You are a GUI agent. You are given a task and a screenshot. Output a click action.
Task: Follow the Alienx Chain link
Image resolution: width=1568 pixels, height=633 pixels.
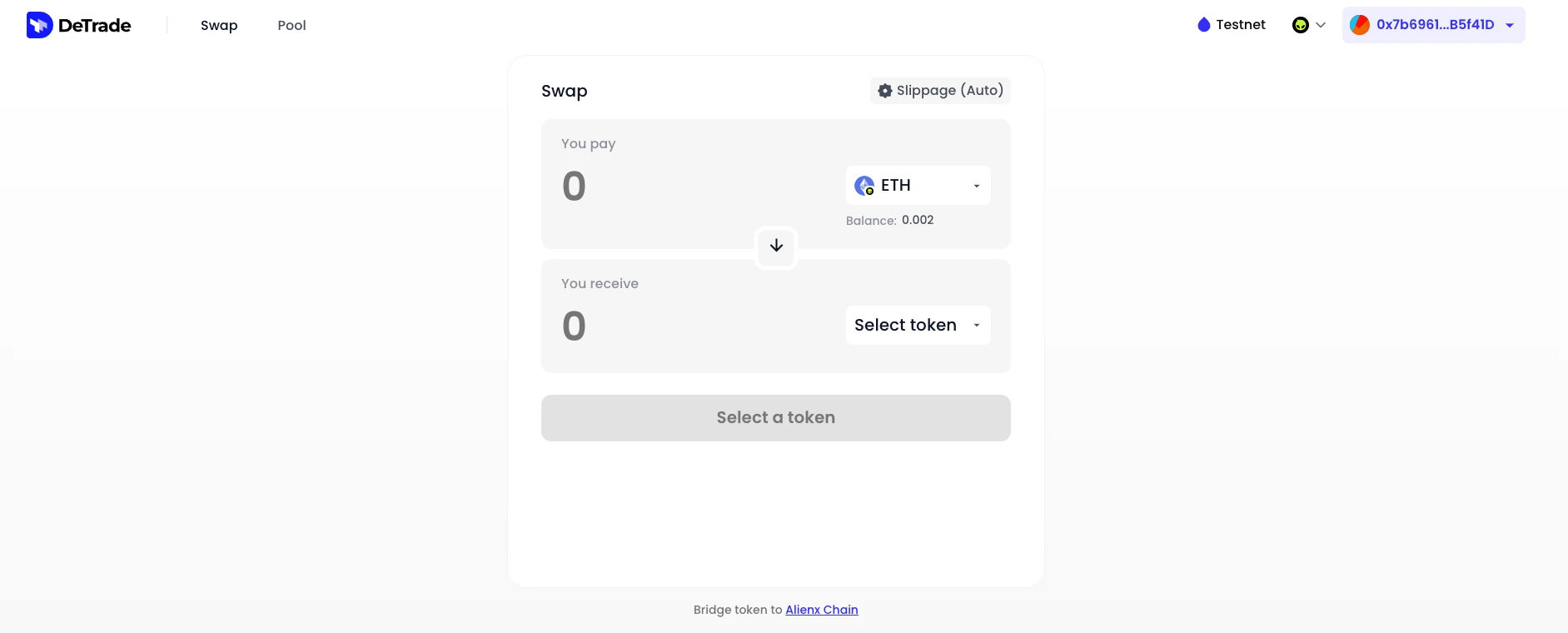[821, 610]
